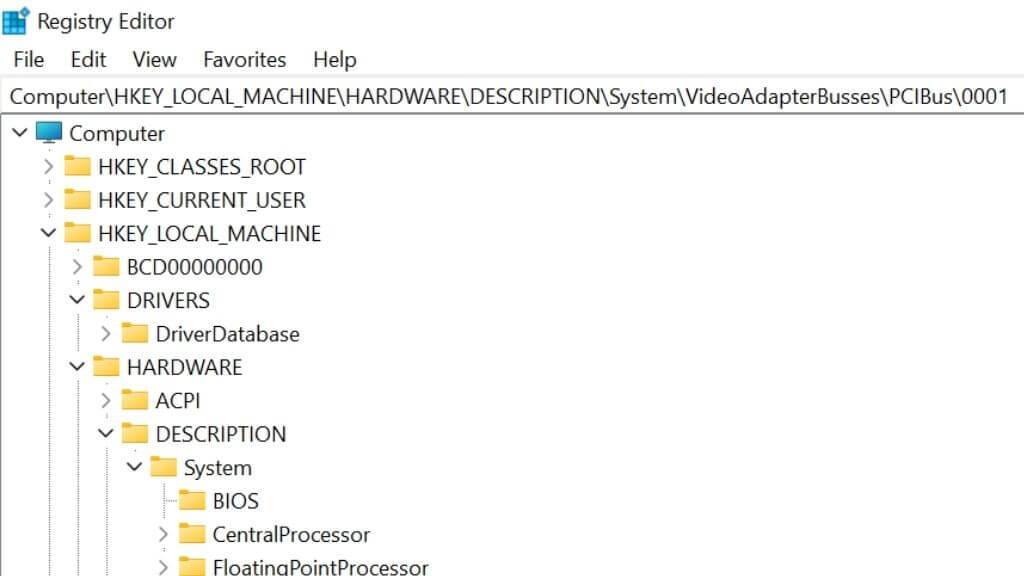The width and height of the screenshot is (1024, 576).
Task: Open the File menu
Action: 29,59
